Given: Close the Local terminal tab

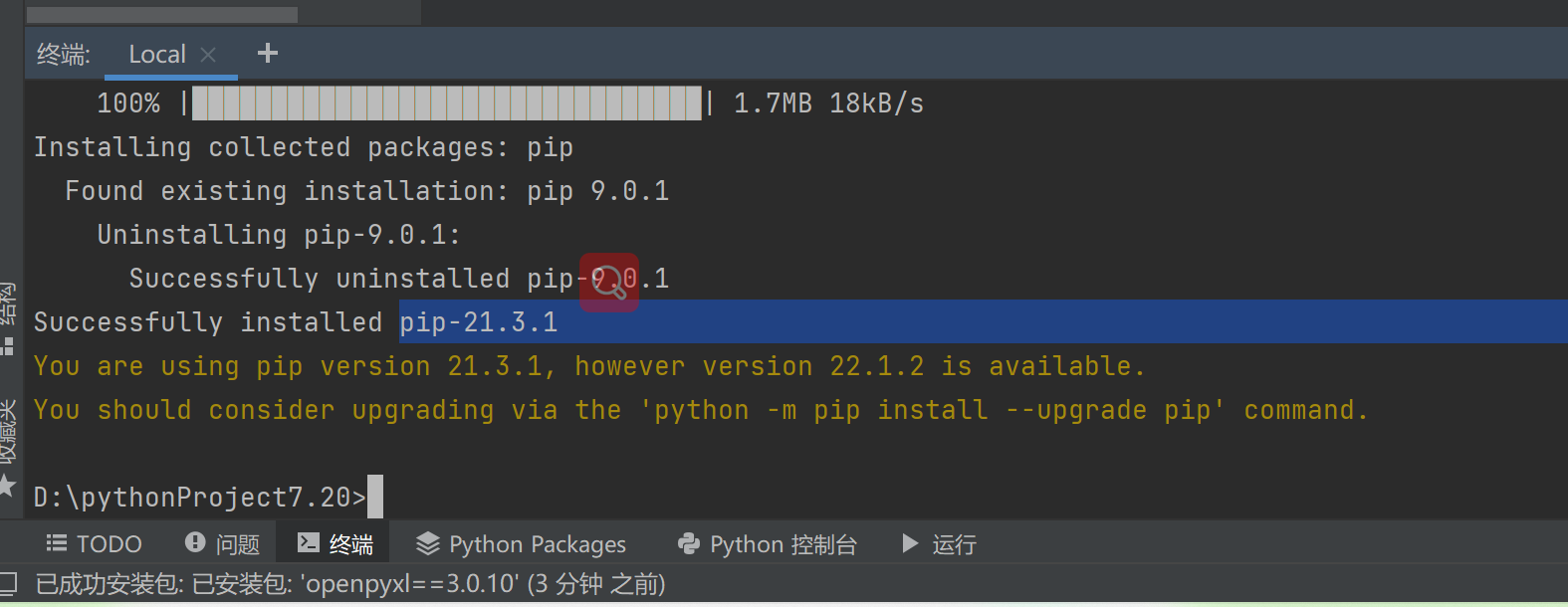Looking at the screenshot, I should pyautogui.click(x=208, y=55).
